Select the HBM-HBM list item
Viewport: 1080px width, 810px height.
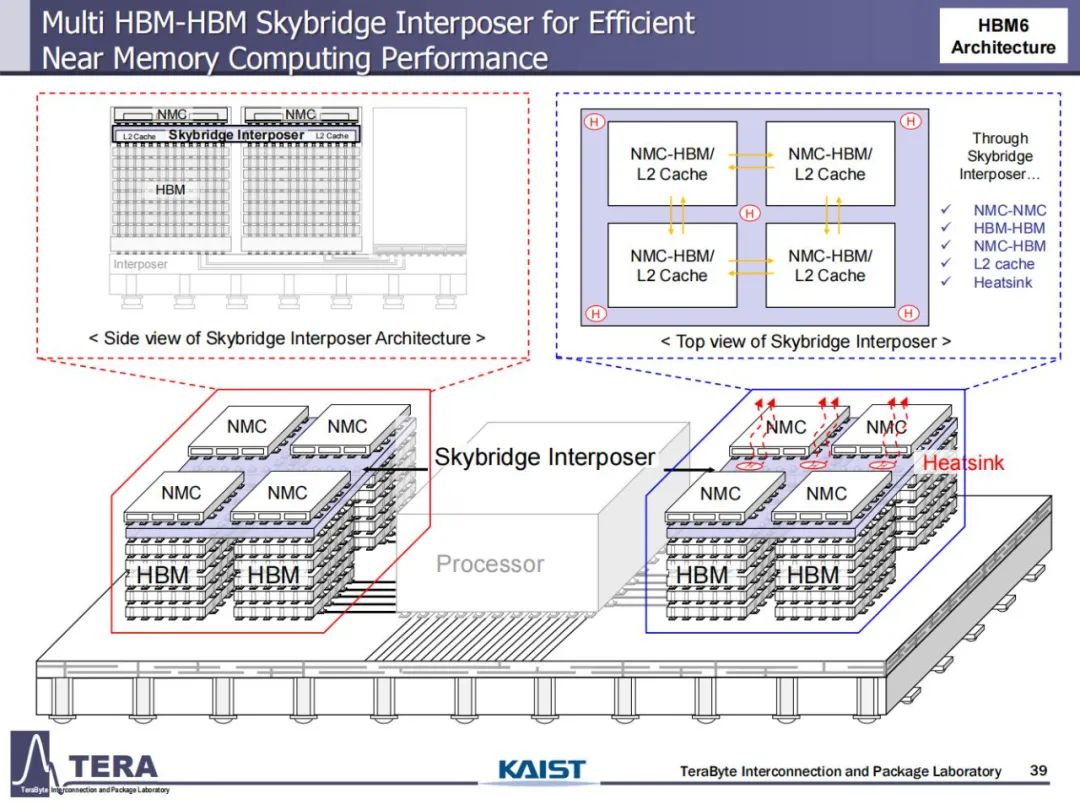click(1009, 228)
